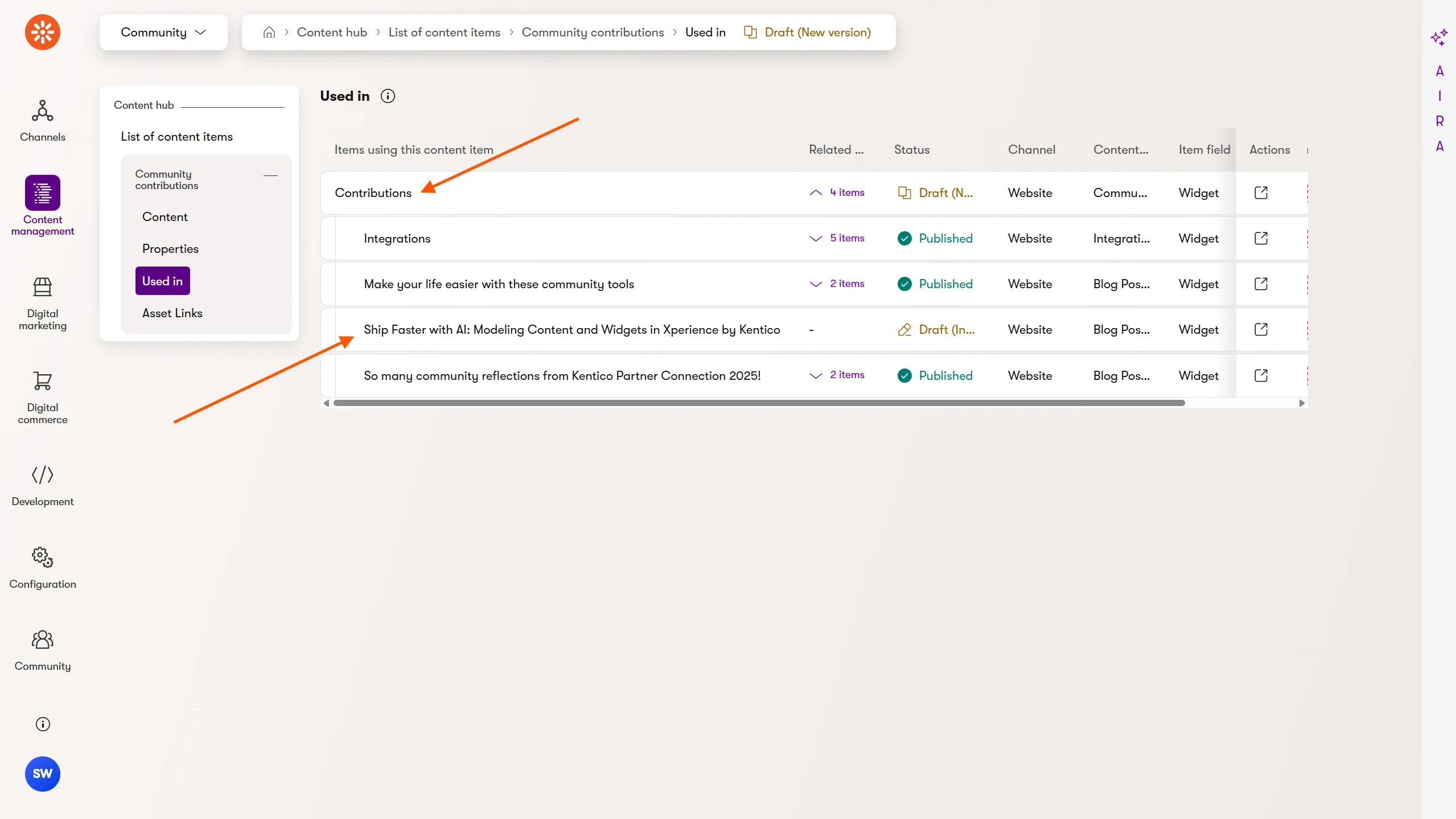Open Content hub breadcrumb link

(332, 32)
